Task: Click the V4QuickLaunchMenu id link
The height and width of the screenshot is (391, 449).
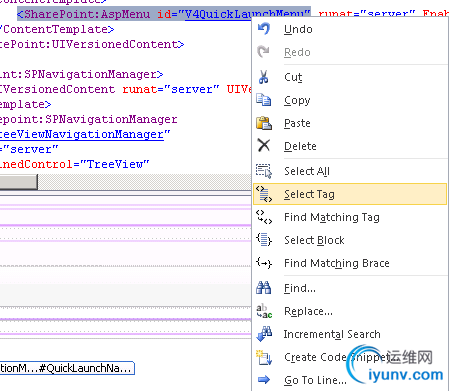Action: coord(245,14)
